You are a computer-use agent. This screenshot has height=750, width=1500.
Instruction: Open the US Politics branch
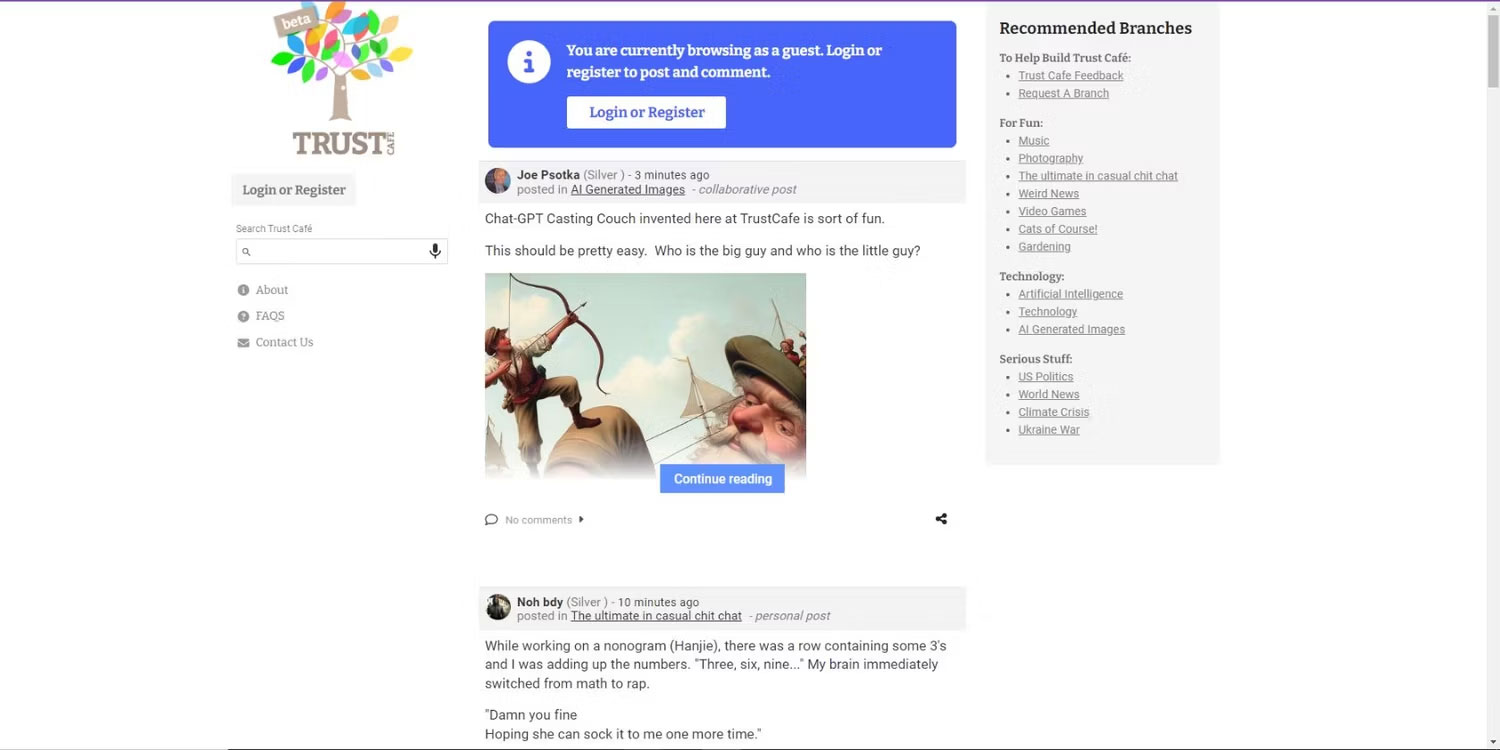pos(1046,377)
